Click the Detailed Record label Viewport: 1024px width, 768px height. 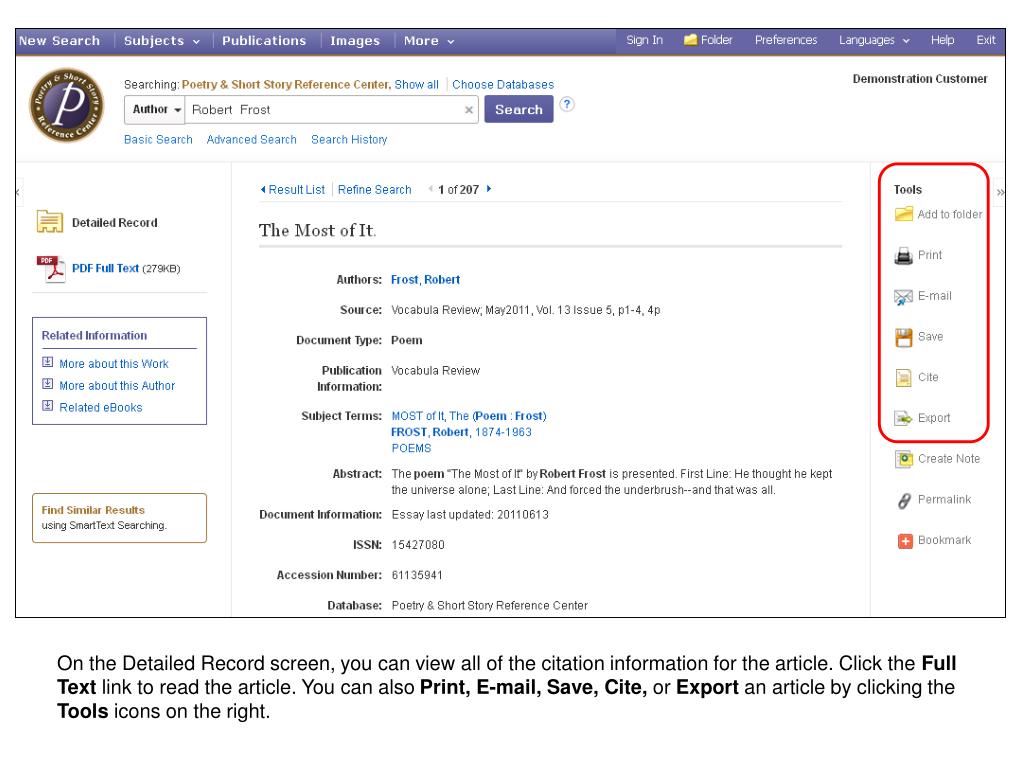[114, 223]
